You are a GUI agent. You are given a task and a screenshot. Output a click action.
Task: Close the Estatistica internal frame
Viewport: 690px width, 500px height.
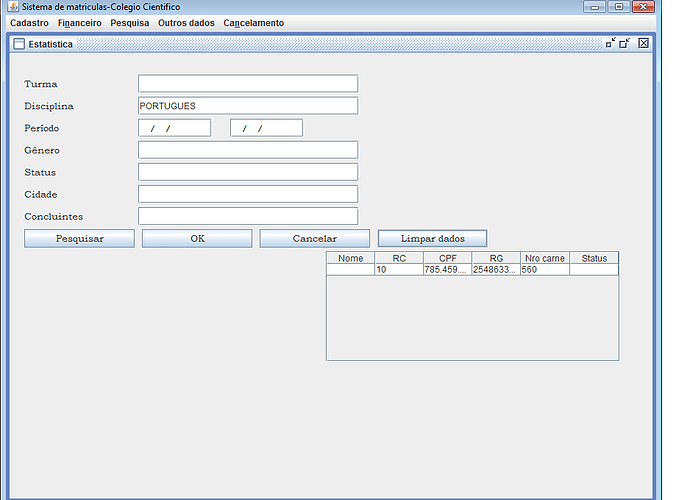(x=643, y=43)
